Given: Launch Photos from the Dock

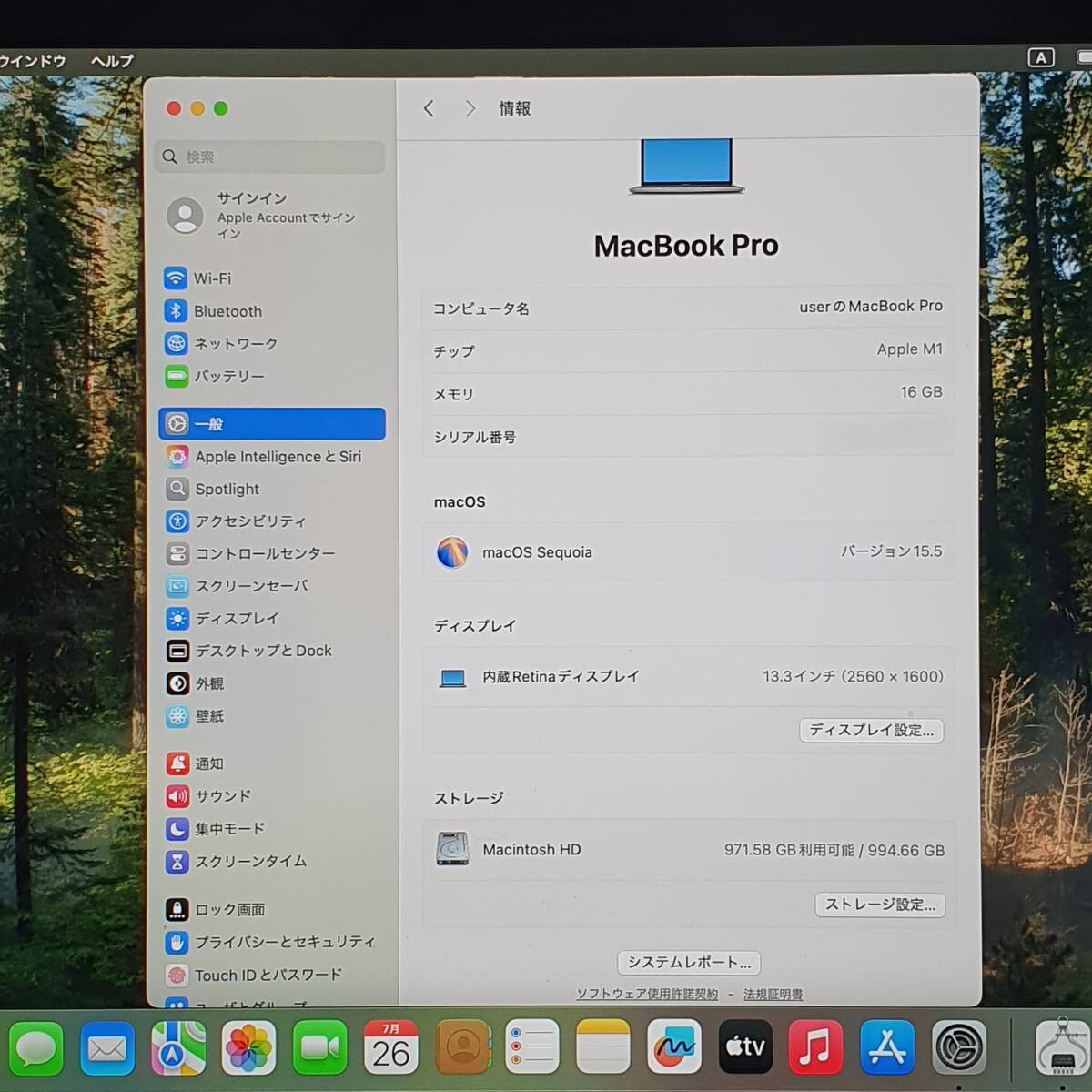Looking at the screenshot, I should pyautogui.click(x=248, y=1049).
